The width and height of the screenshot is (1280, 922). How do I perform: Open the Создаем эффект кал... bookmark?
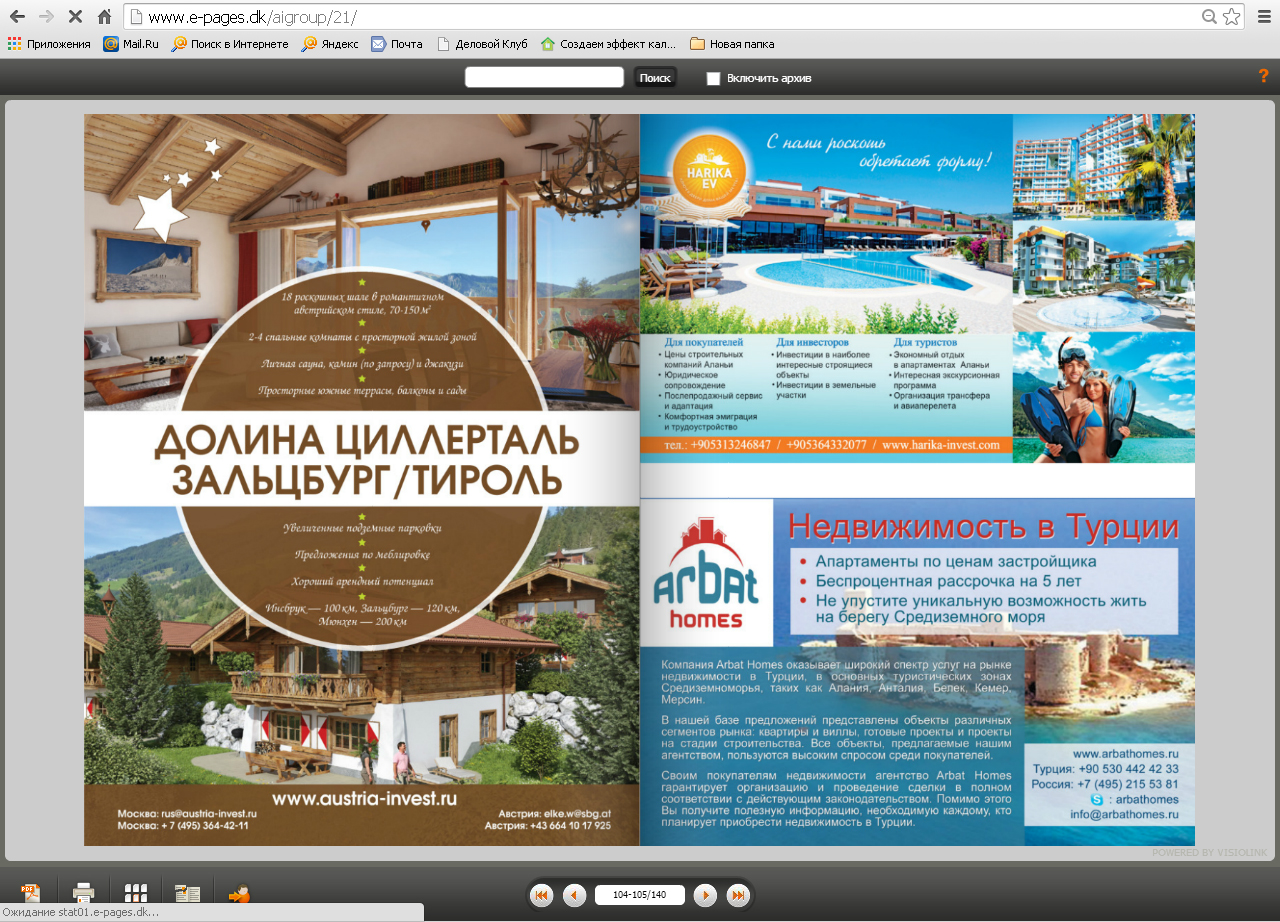pos(608,44)
